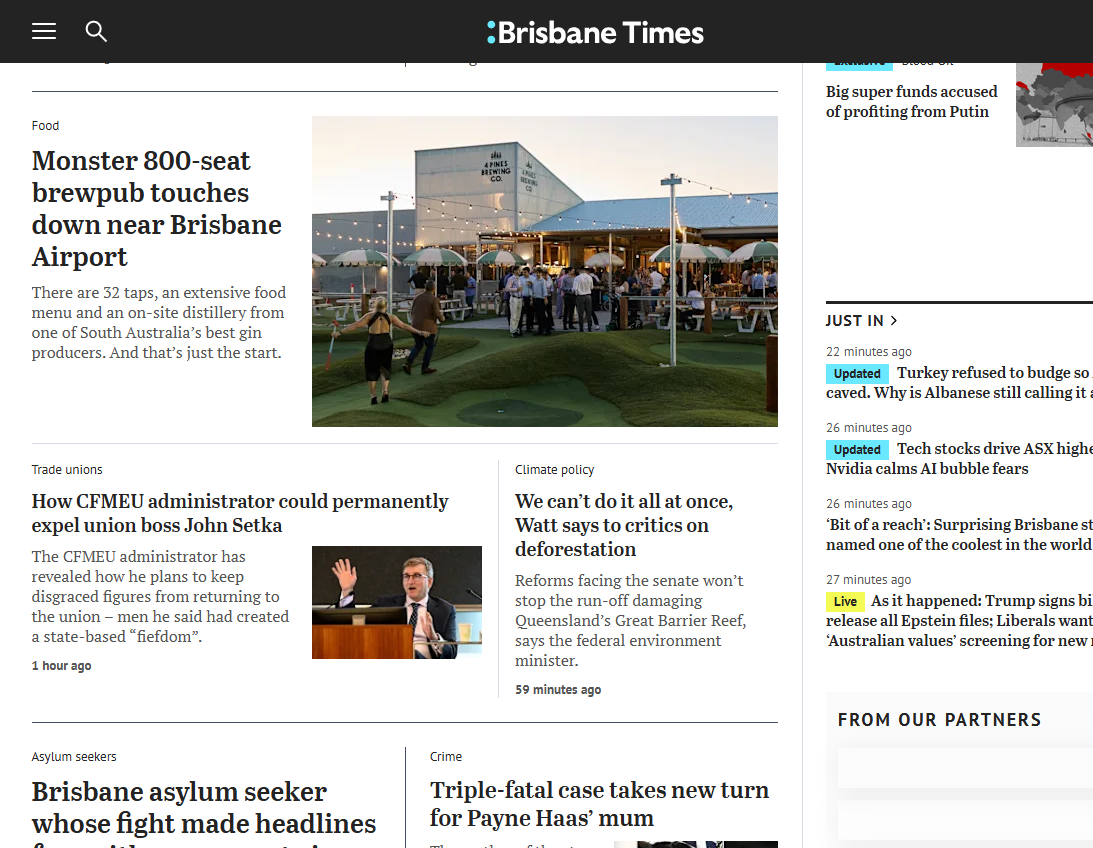Open Watt deforestation critics article
1093x848 pixels.
click(x=624, y=525)
